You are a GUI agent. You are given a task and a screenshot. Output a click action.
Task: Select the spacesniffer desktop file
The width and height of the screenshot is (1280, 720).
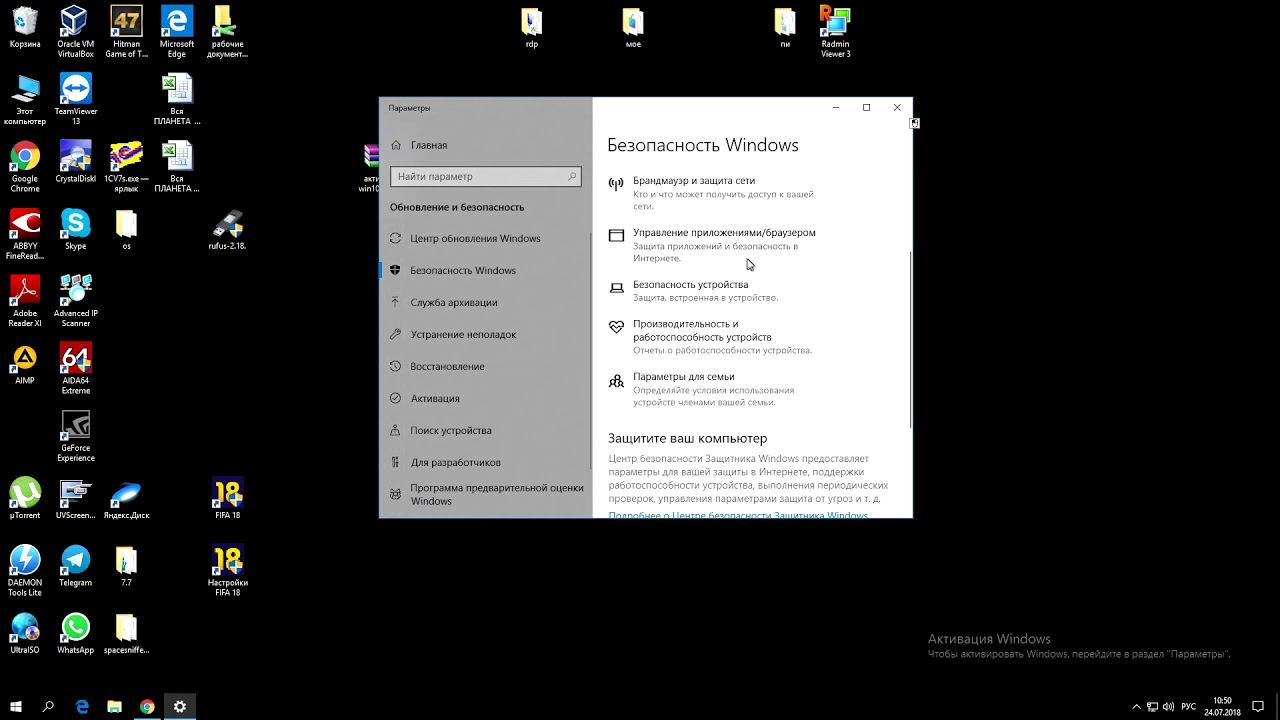[x=126, y=633]
